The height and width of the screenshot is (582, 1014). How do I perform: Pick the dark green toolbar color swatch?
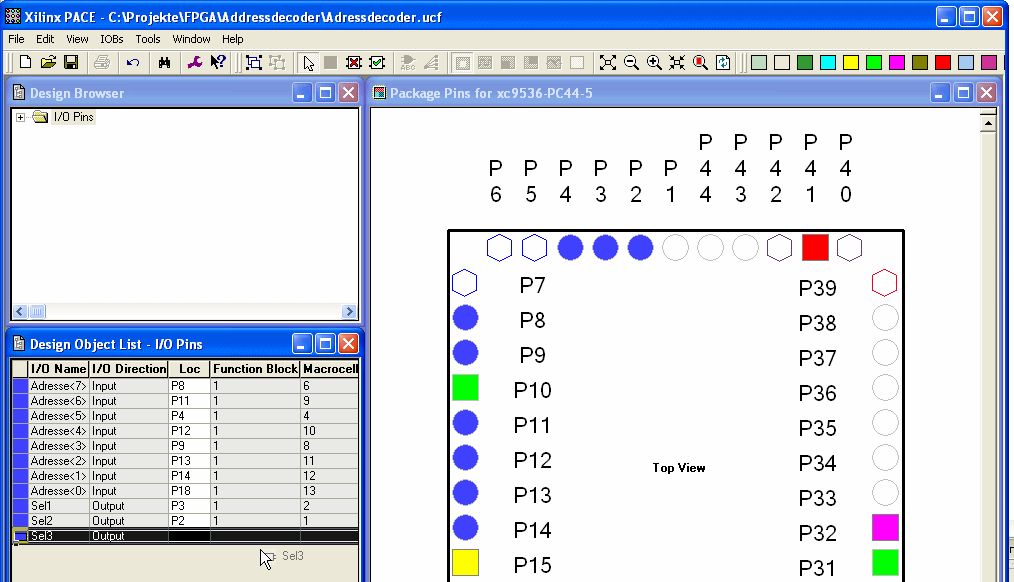click(x=805, y=62)
